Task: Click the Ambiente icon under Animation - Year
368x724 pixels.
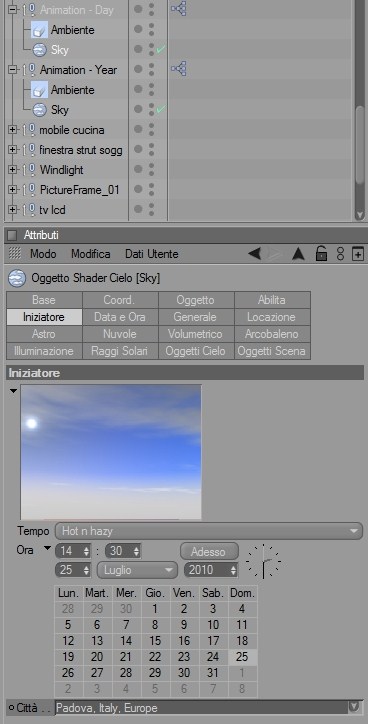Action: coord(40,90)
